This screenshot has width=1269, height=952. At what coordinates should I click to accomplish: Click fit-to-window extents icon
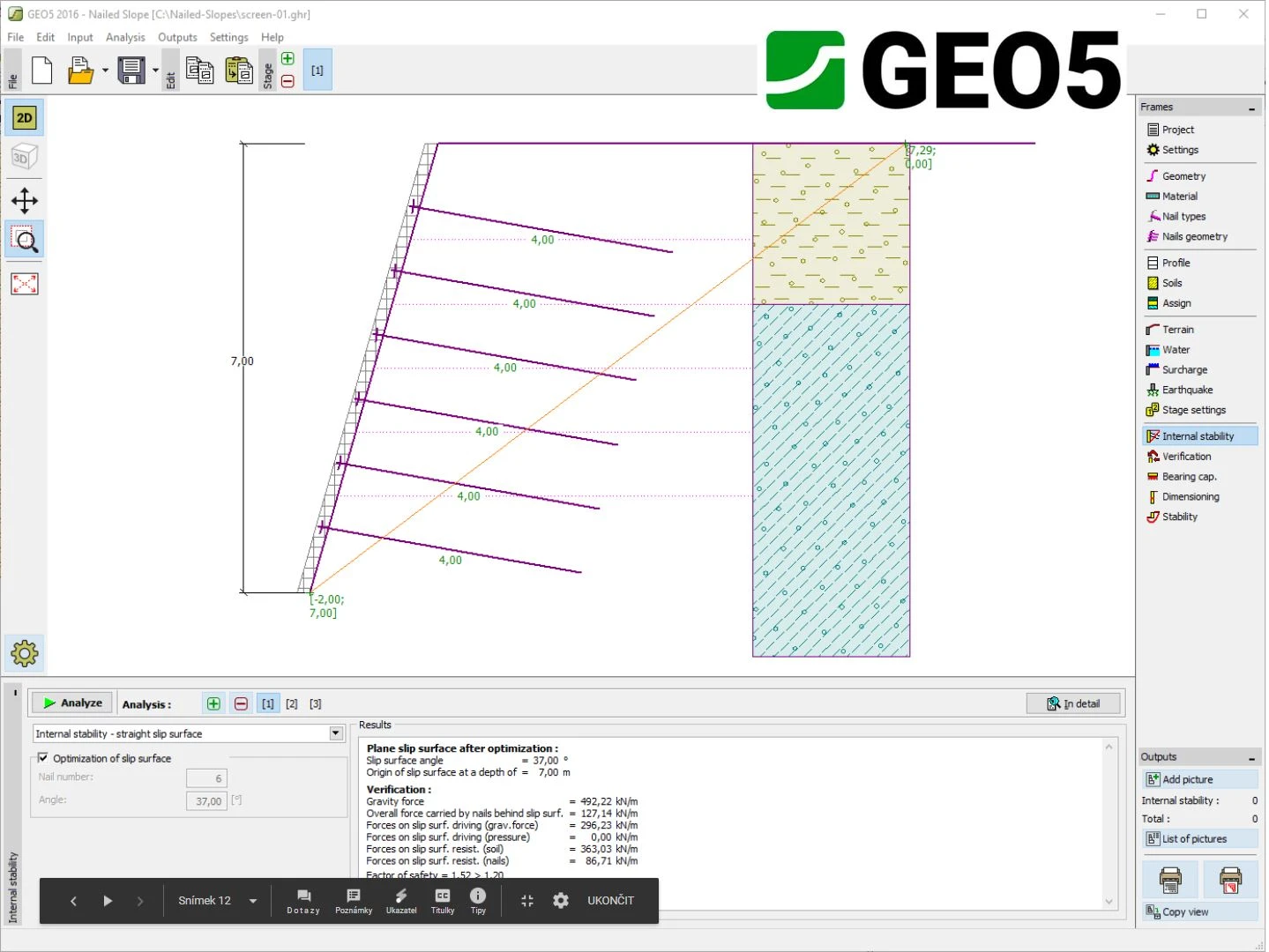tap(25, 284)
